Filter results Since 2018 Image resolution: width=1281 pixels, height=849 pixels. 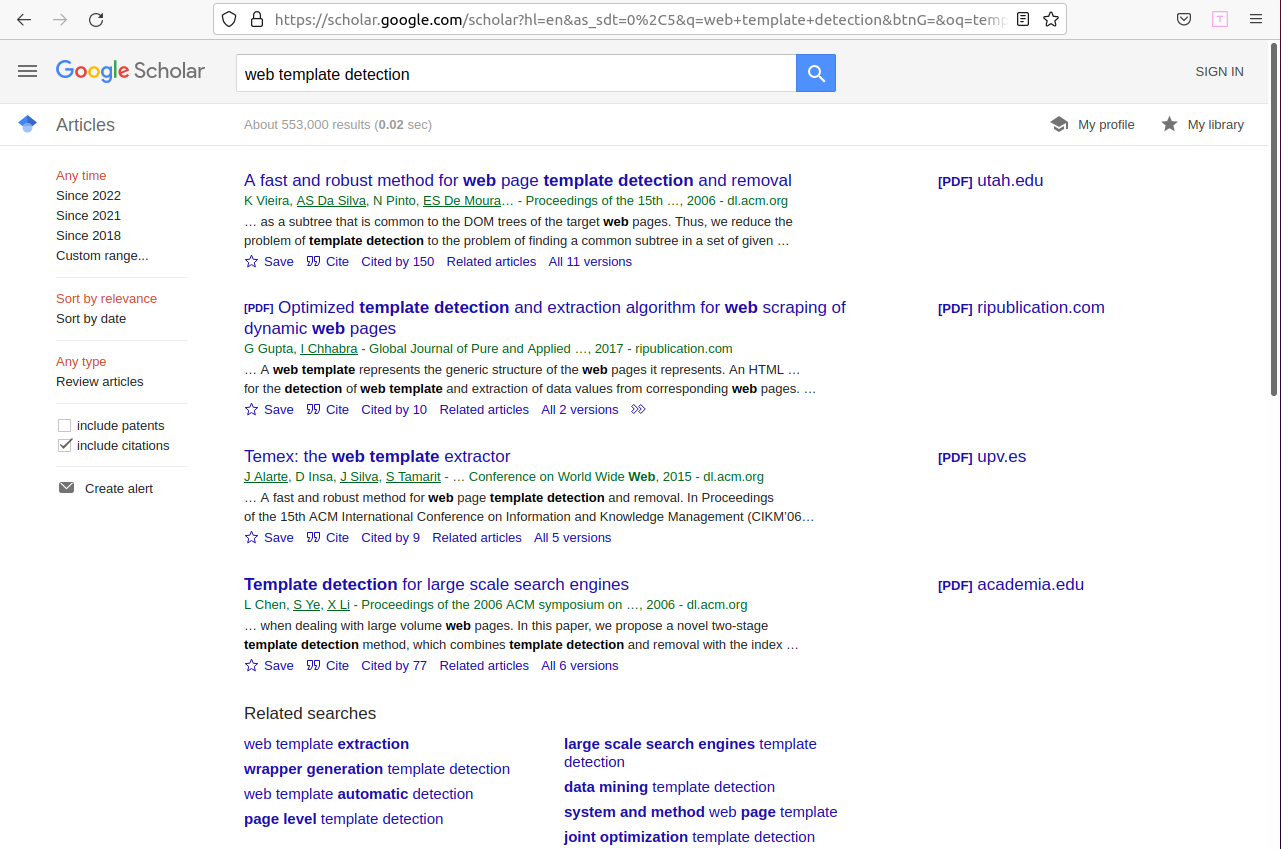pyautogui.click(x=88, y=236)
